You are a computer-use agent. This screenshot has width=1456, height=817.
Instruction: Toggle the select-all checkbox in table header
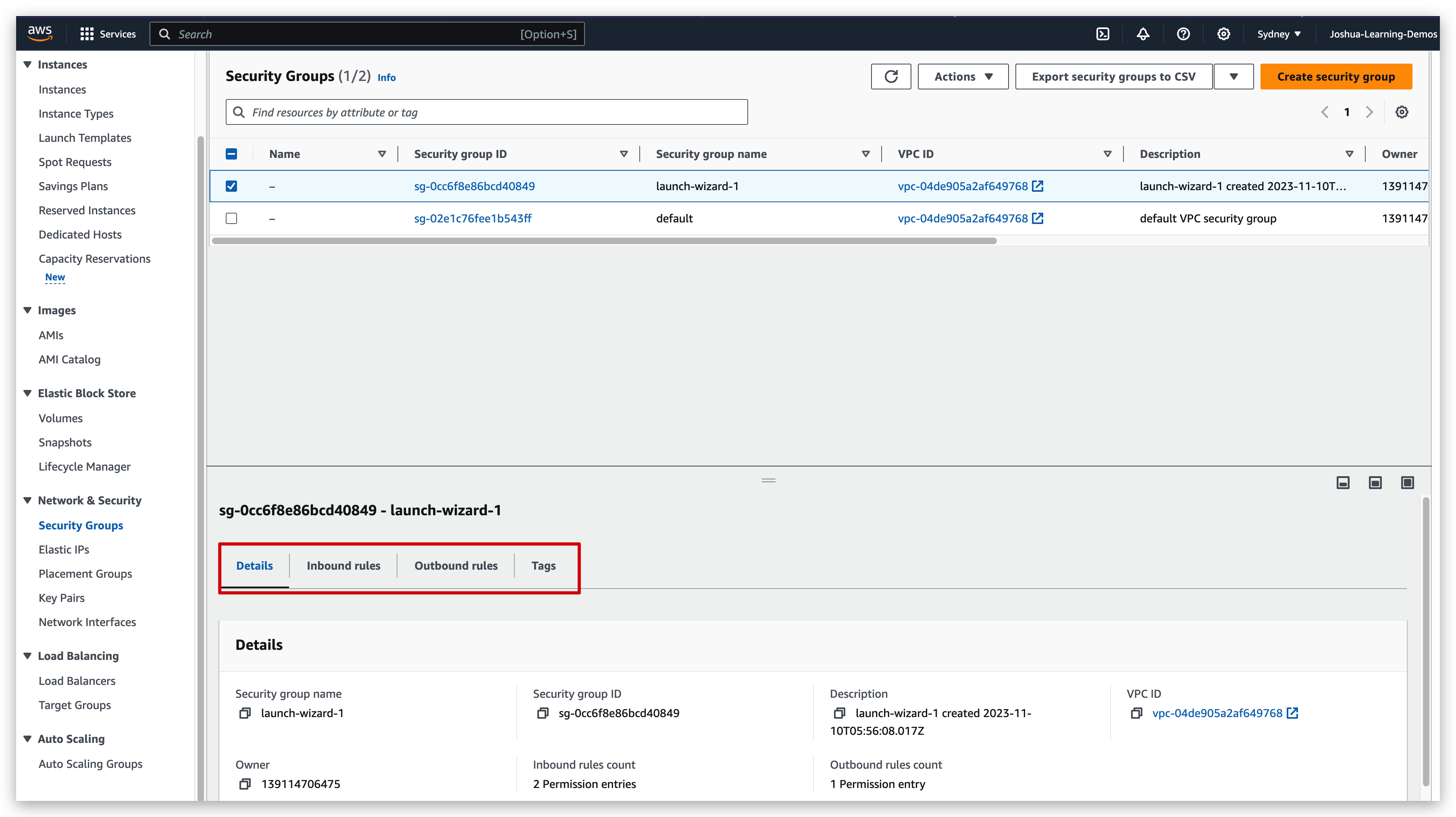click(231, 153)
